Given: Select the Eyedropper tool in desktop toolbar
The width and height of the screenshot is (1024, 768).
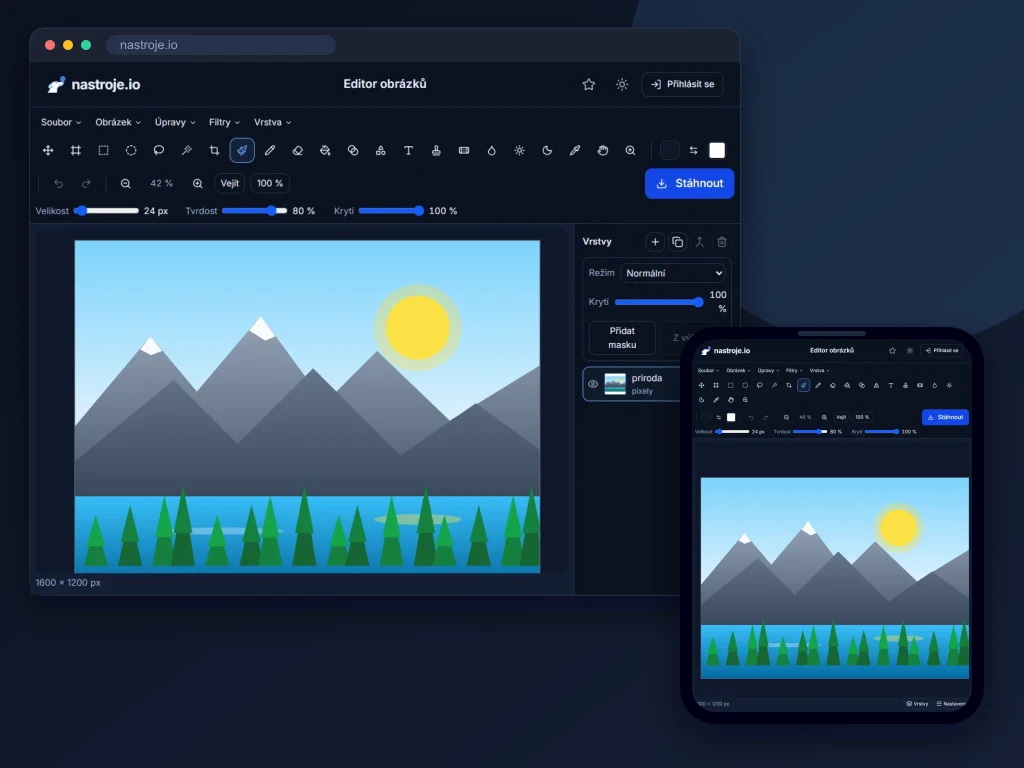Looking at the screenshot, I should [575, 150].
